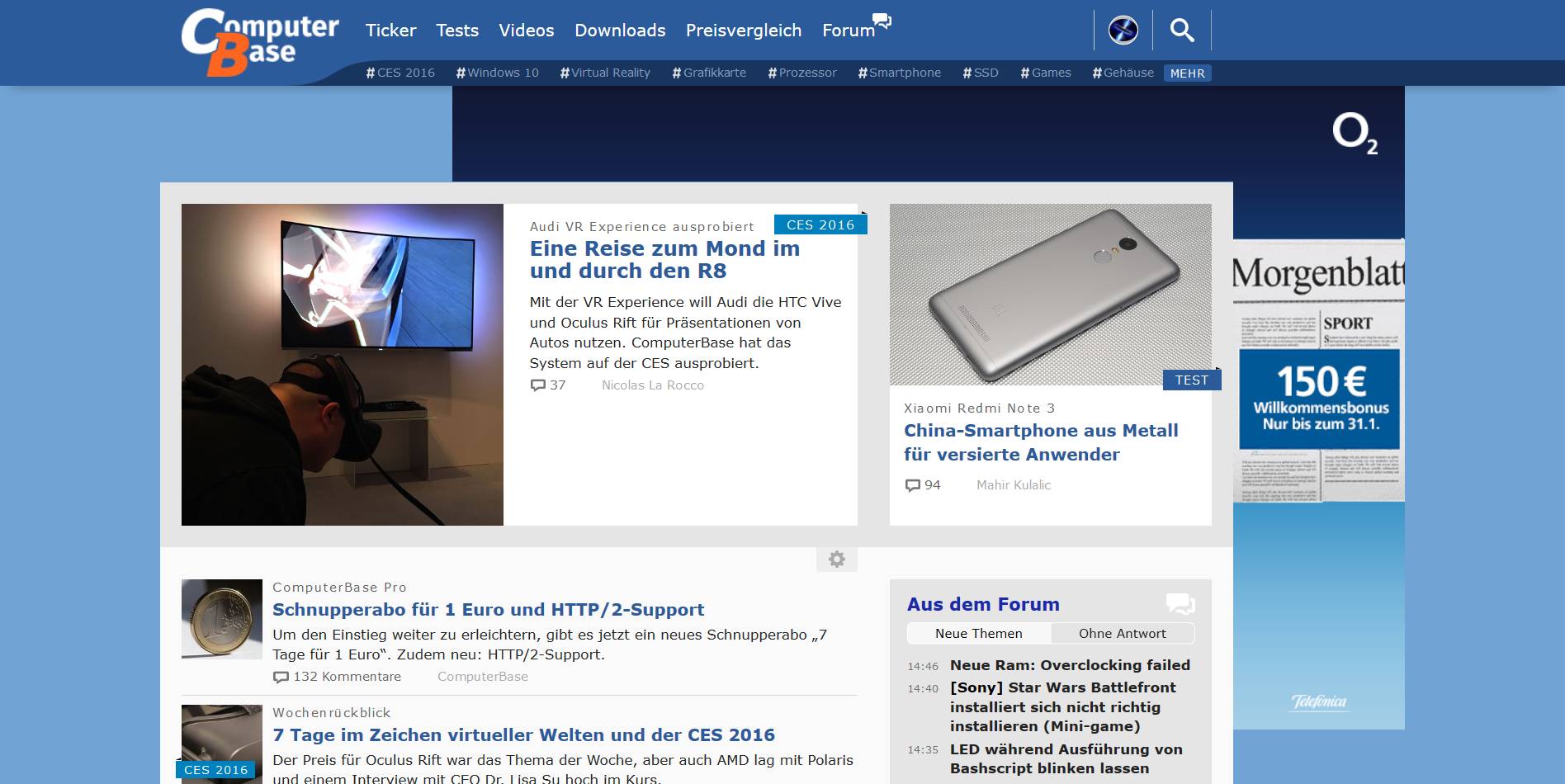Open forum thread 'Neue Ram: Overclocking failed'

point(1070,665)
